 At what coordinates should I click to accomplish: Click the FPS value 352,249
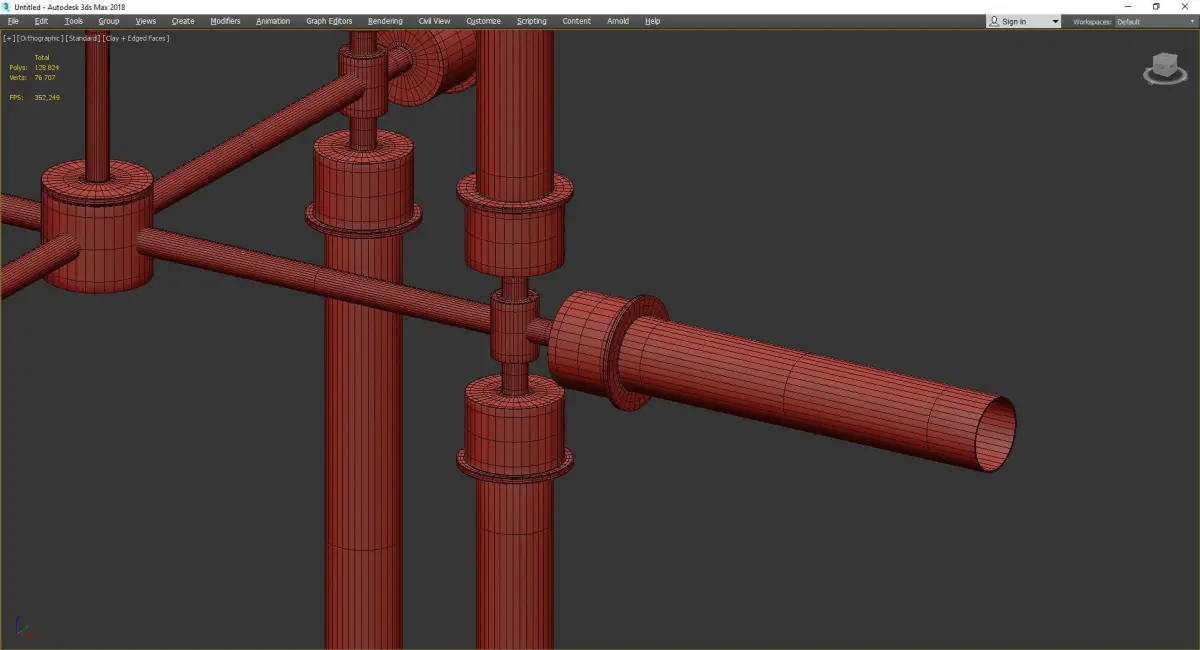pos(47,97)
